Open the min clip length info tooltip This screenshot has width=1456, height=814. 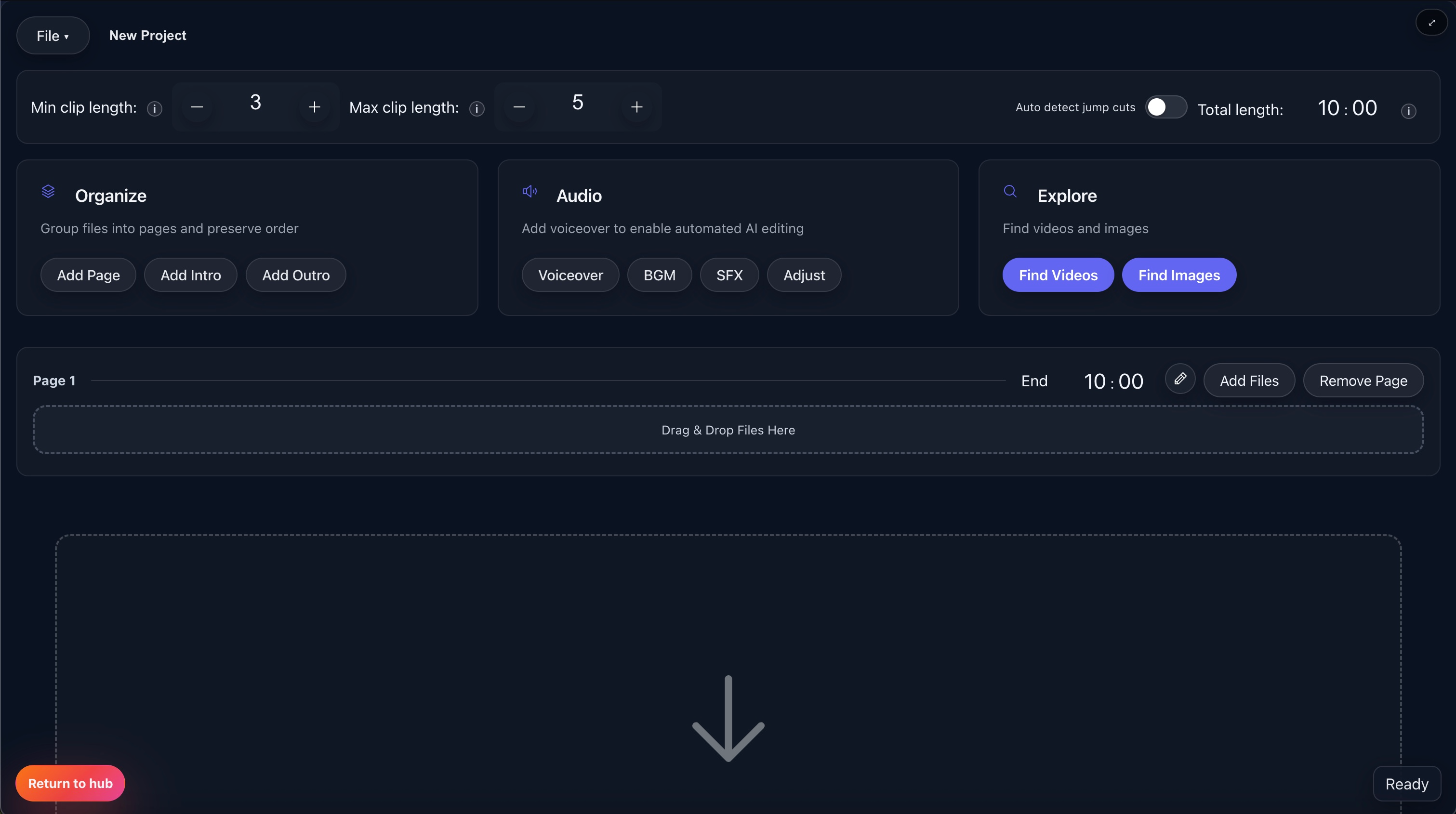coord(155,109)
